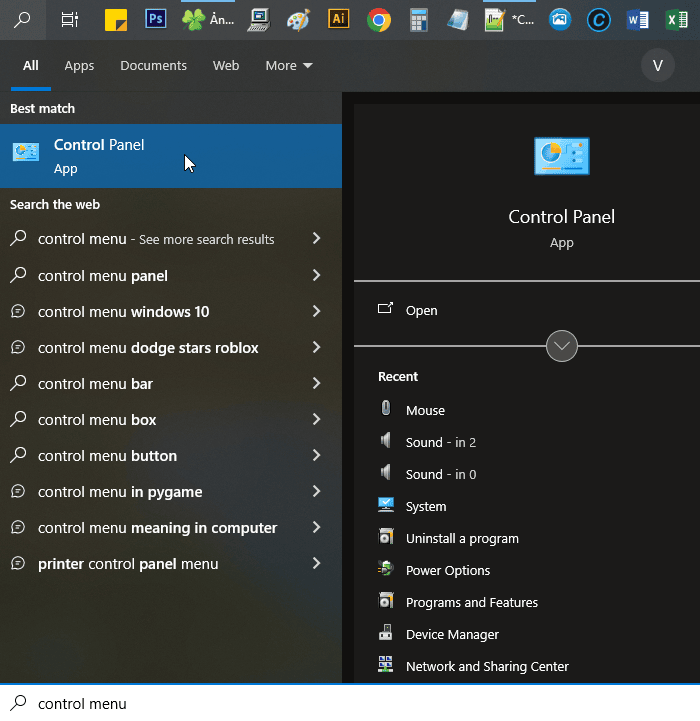This screenshot has height=721, width=700.
Task: Launch Sticky Notes from the taskbar
Action: [116, 20]
